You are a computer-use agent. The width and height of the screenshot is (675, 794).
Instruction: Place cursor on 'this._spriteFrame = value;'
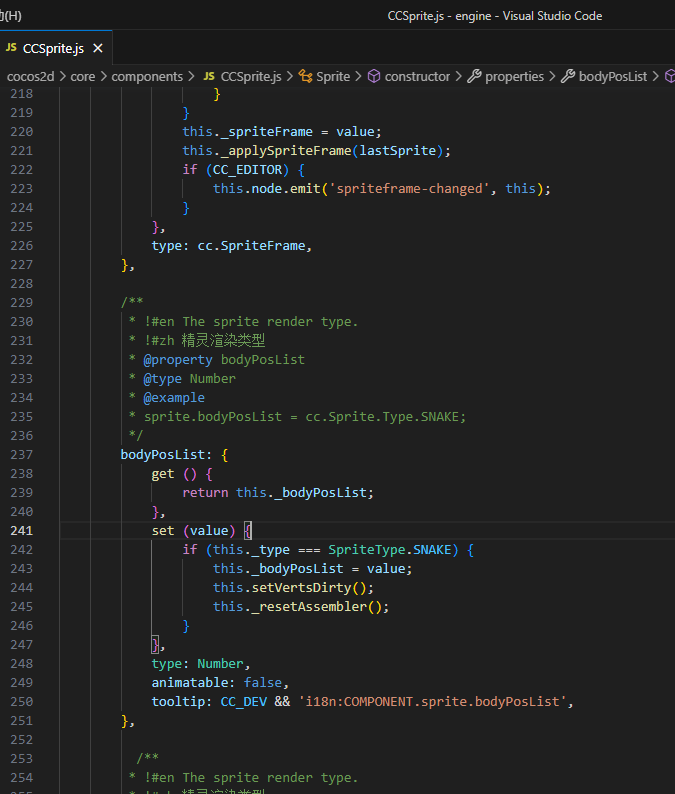tap(282, 132)
